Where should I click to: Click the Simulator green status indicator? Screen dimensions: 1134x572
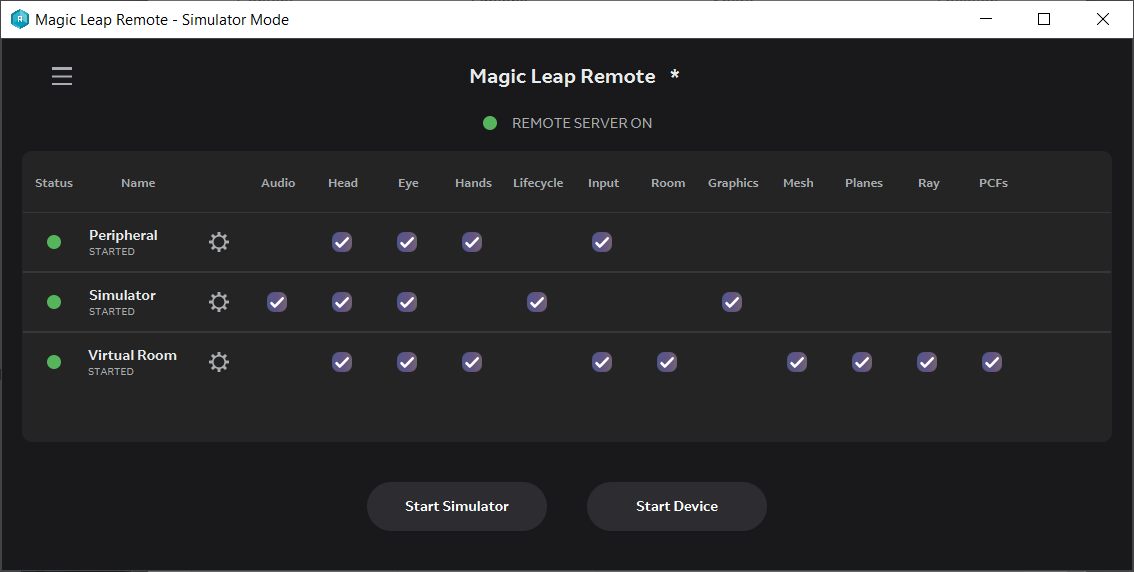54,302
